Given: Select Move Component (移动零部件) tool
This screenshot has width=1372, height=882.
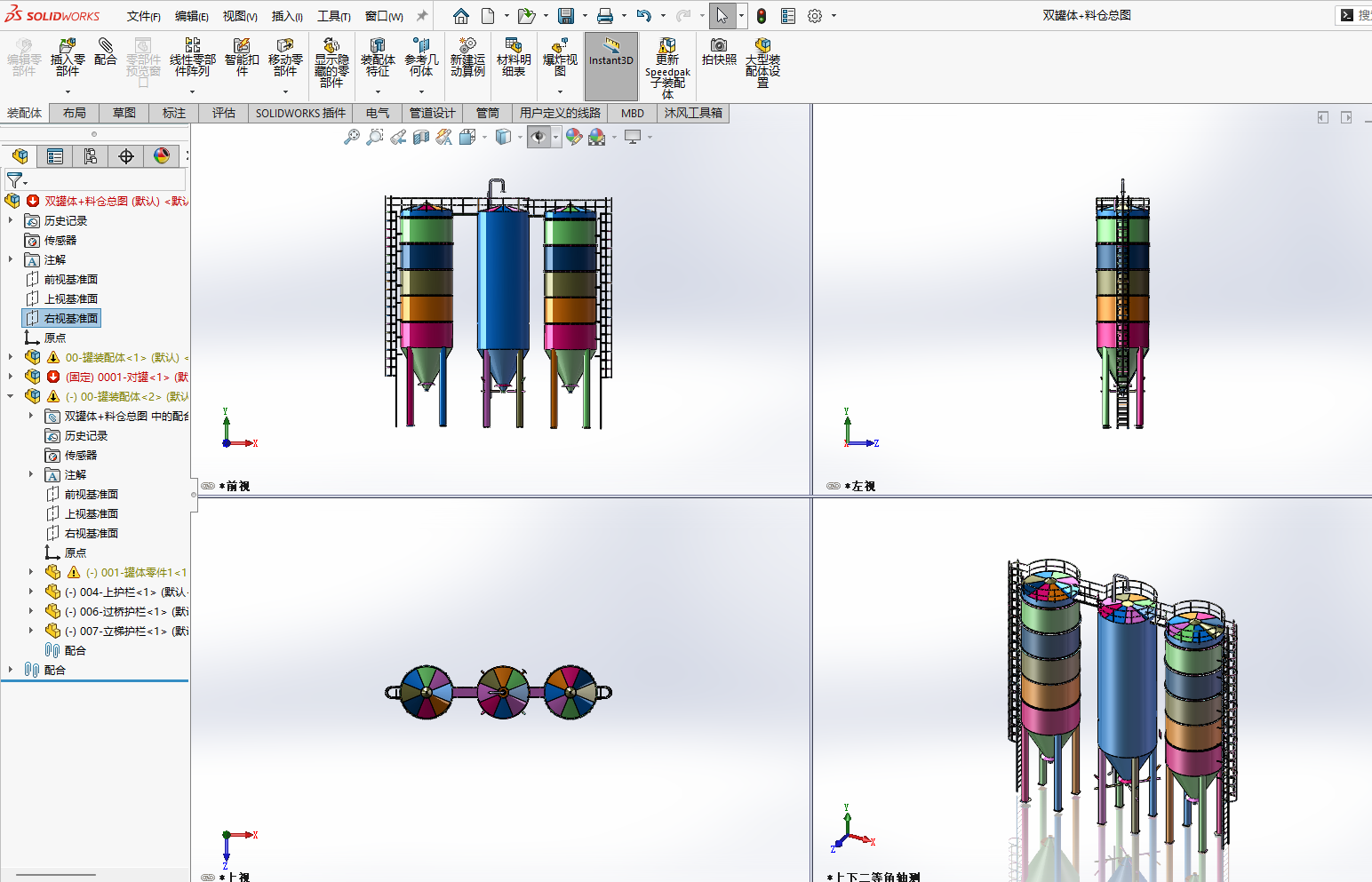Looking at the screenshot, I should click(x=285, y=57).
